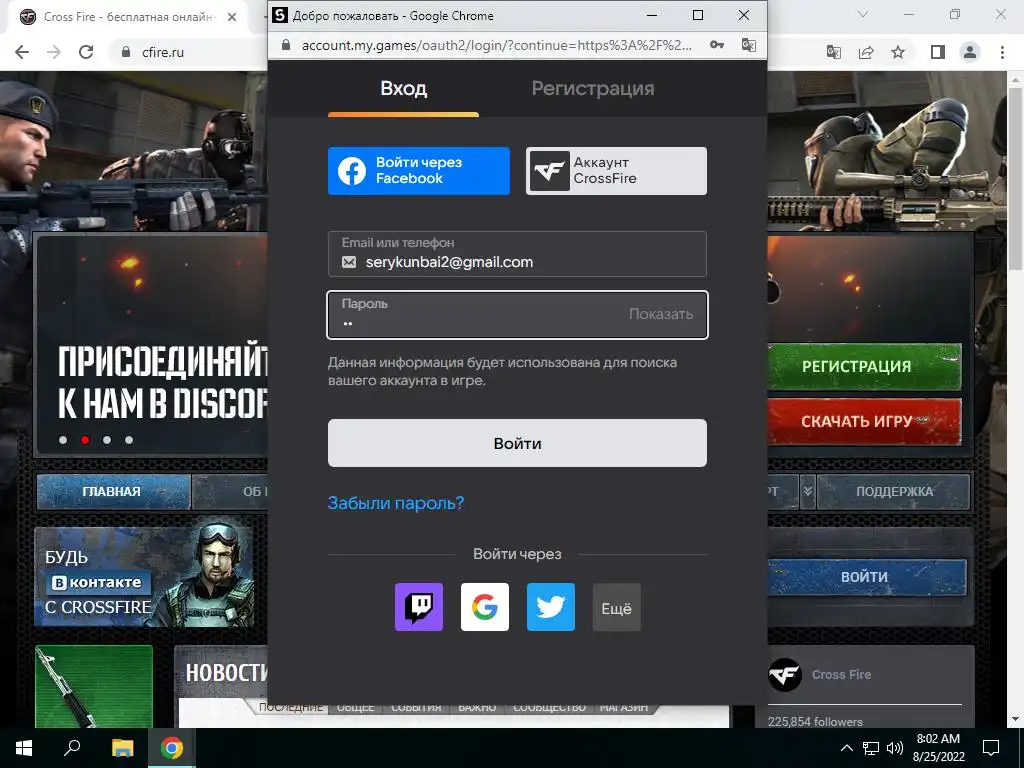
Task: Open the Chrome three-dot menu
Action: [1002, 52]
